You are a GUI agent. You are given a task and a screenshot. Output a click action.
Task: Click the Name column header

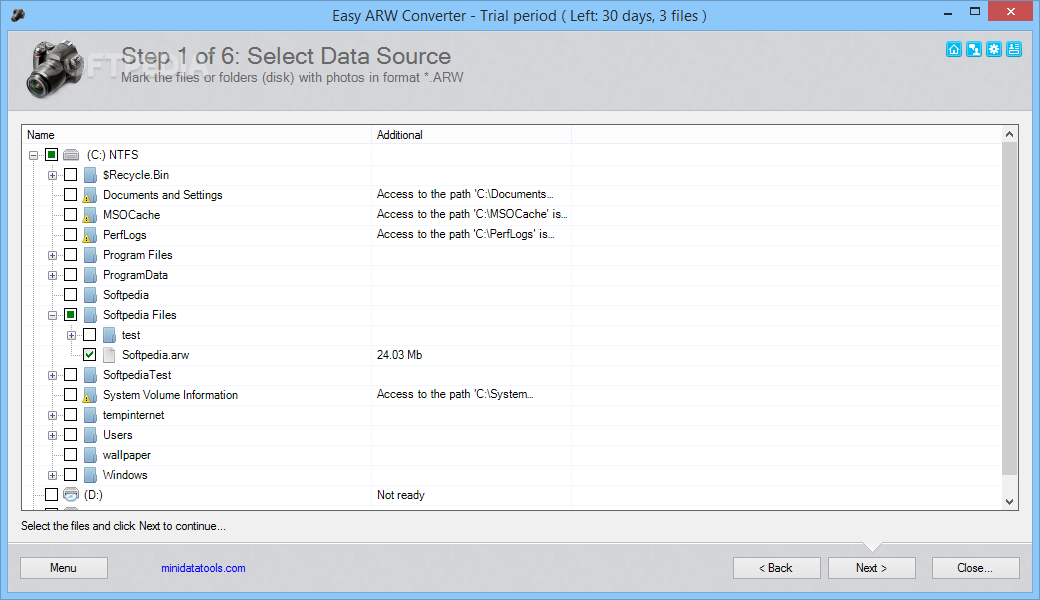click(197, 135)
